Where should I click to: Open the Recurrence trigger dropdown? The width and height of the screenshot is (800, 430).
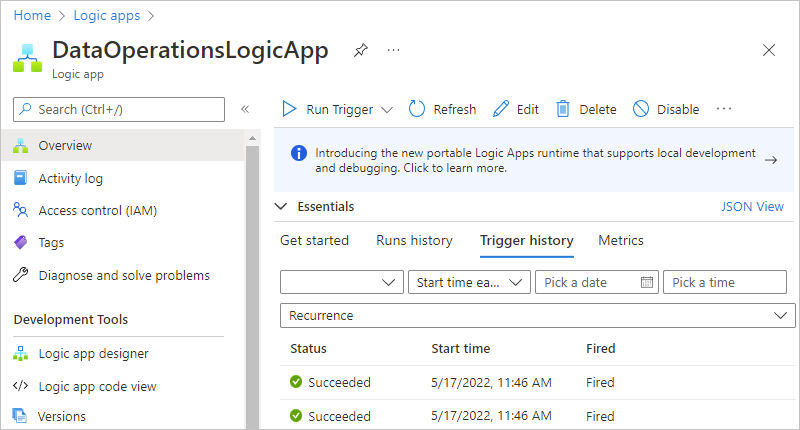pos(779,315)
